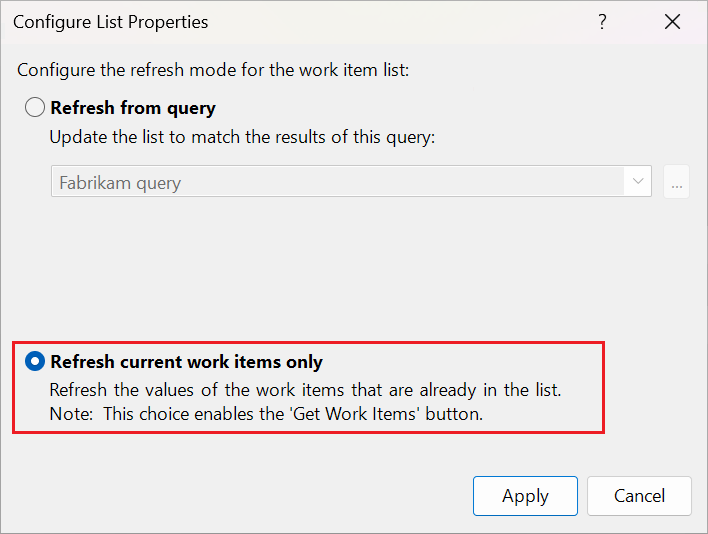Screen dimensions: 708x534
Task: Click the Fabrikam query combo box field
Action: 338,183
